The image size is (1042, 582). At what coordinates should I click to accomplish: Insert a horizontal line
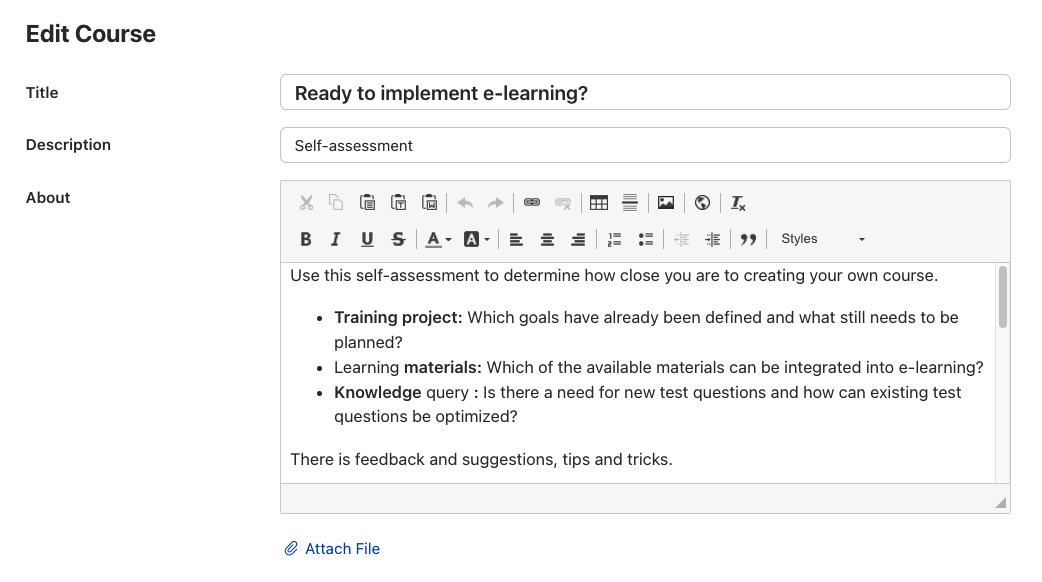click(630, 203)
